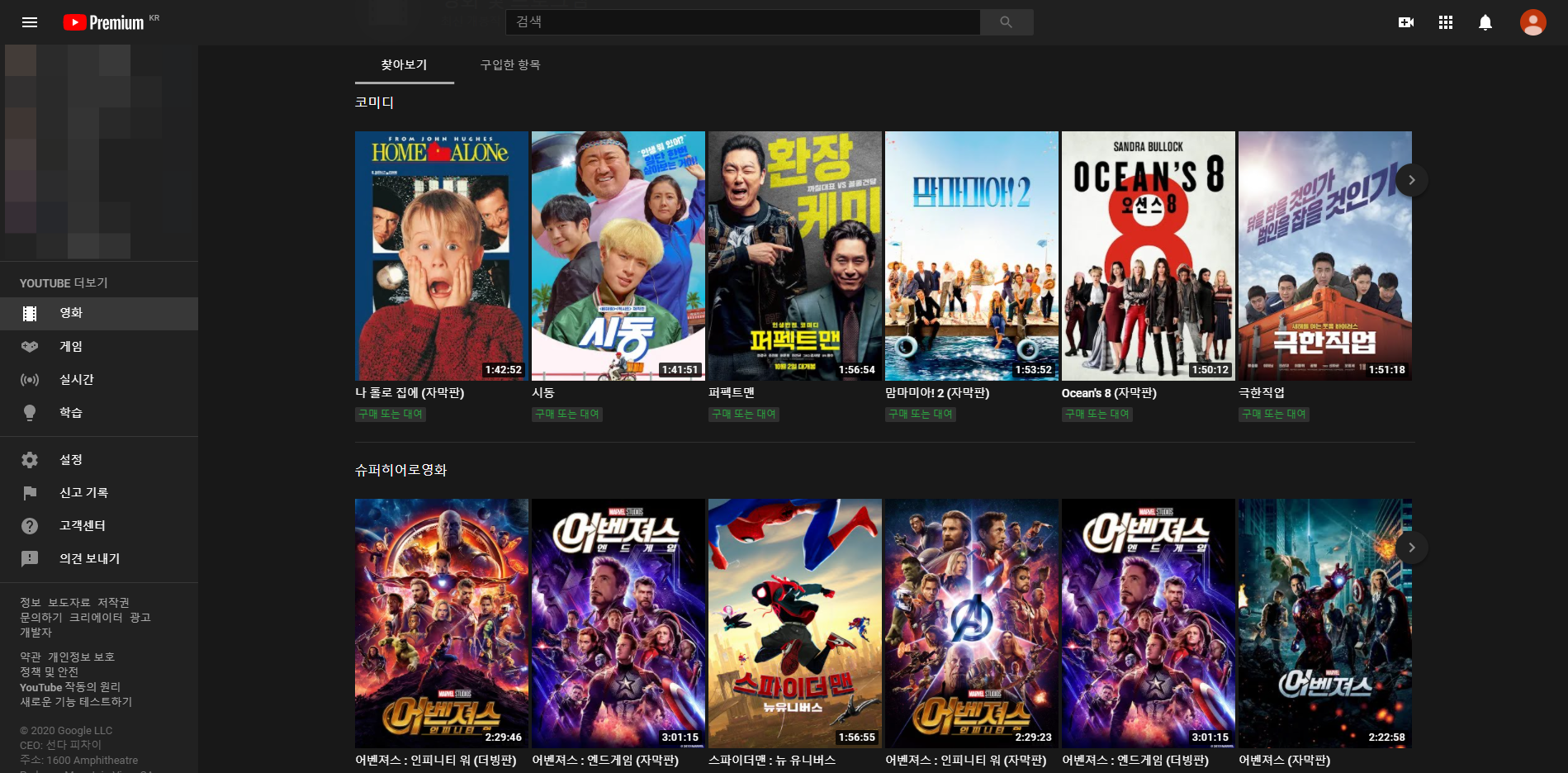
Task: Open the YouTube apps grid icon
Action: [1445, 22]
